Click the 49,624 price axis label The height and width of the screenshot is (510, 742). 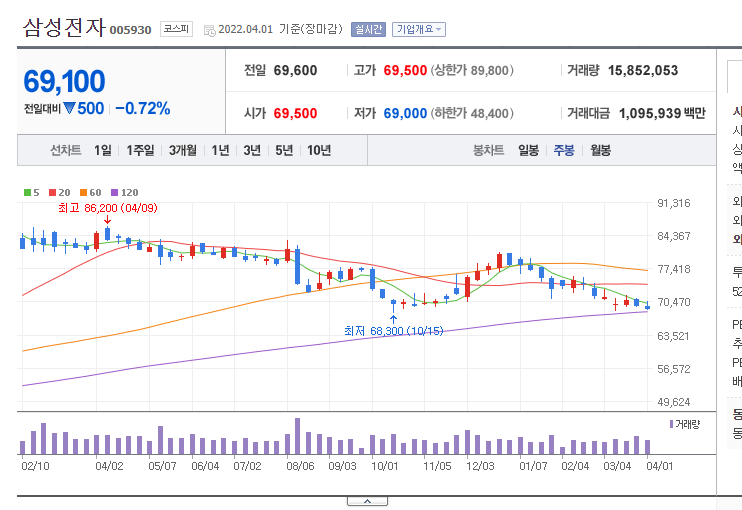[674, 402]
